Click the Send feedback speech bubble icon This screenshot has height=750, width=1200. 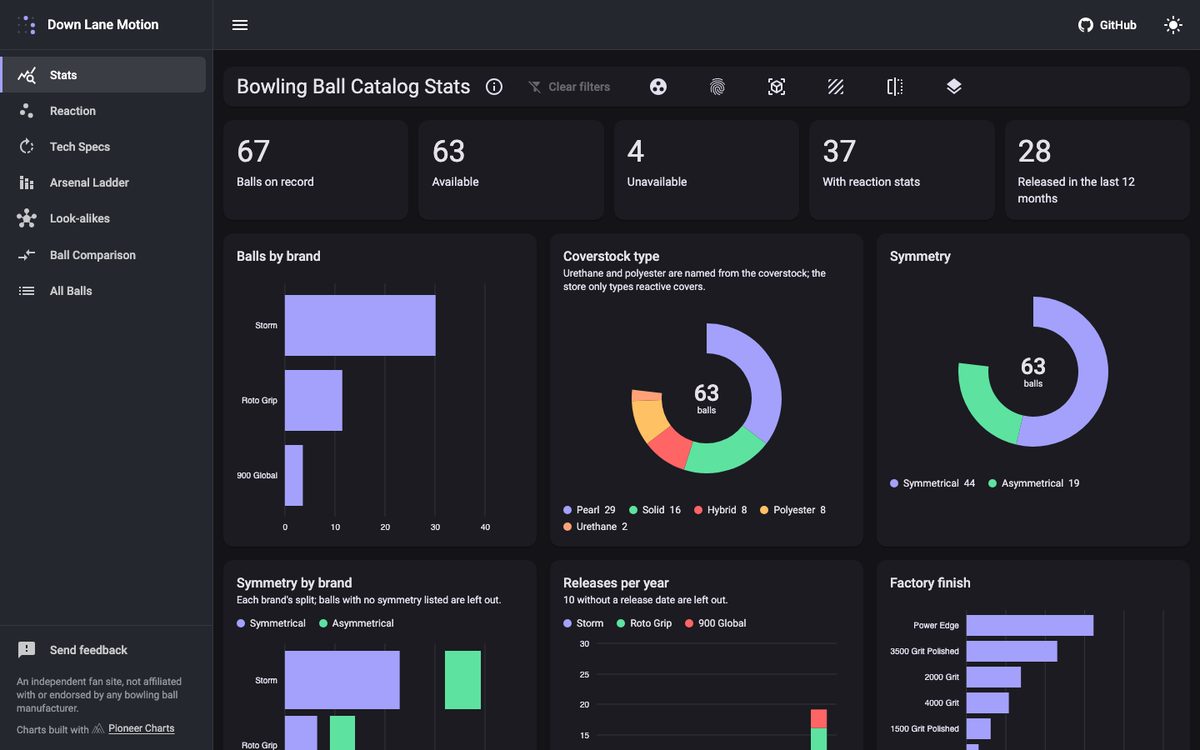(27, 650)
